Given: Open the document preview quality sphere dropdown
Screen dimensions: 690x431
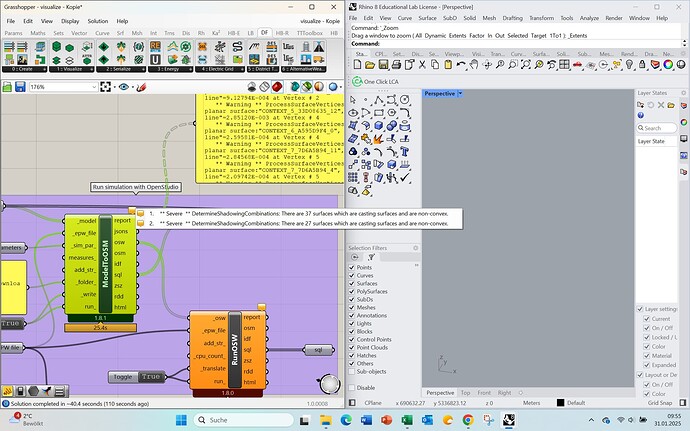Looking at the screenshot, I should pyautogui.click(x=340, y=87).
